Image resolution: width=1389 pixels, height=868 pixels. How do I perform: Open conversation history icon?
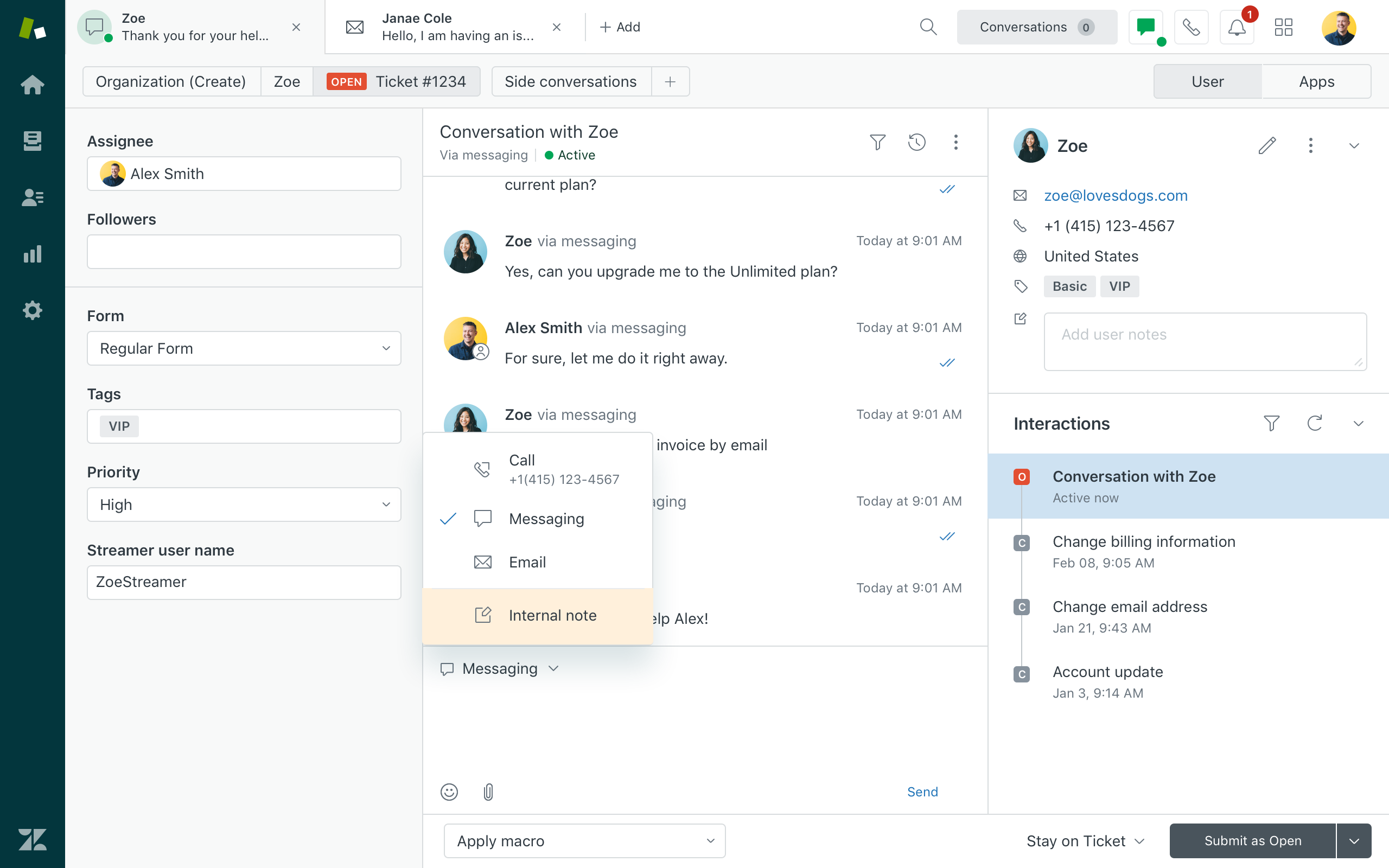click(x=917, y=142)
